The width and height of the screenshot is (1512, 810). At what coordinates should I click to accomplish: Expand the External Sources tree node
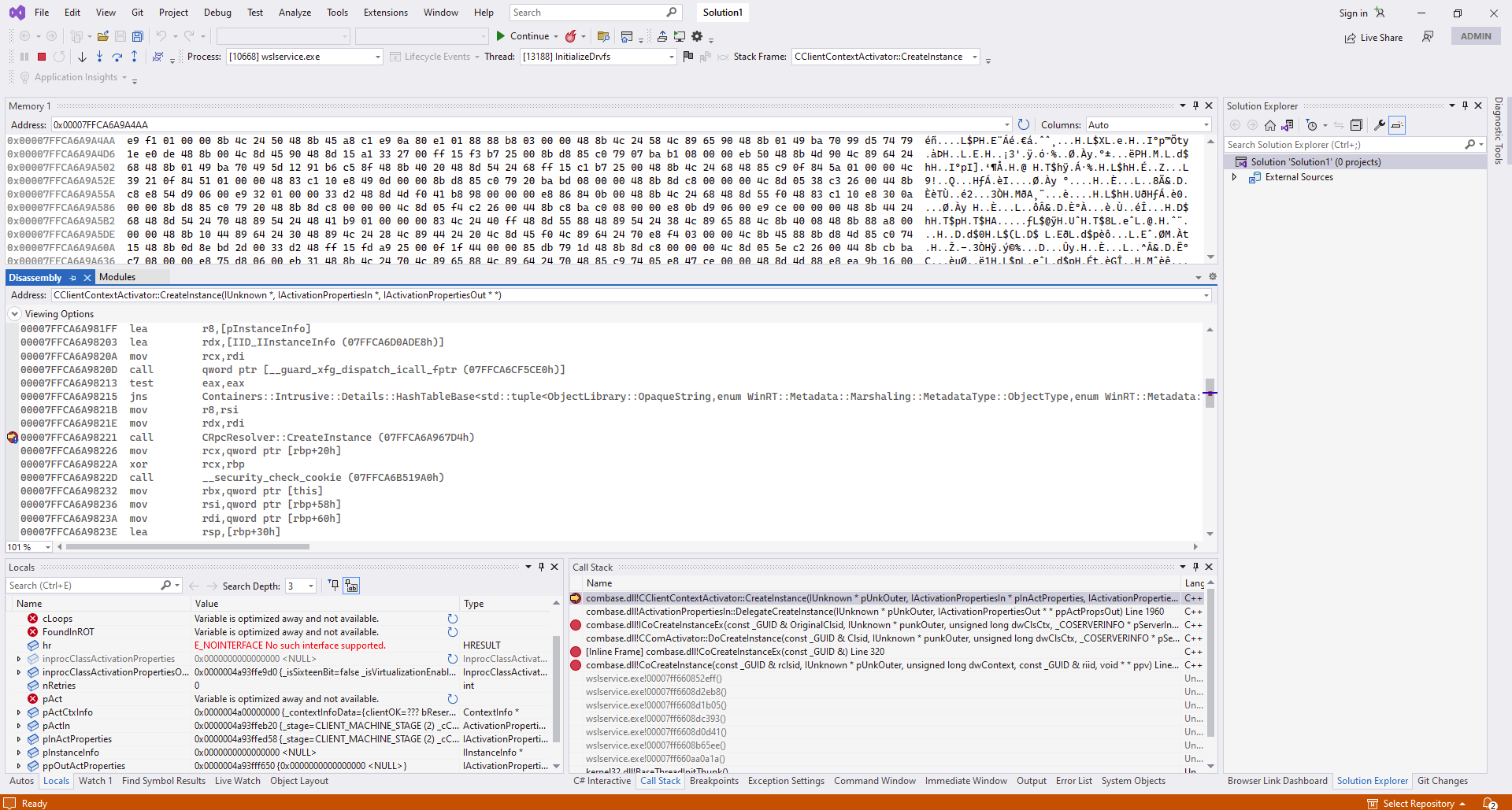pyautogui.click(x=1235, y=177)
